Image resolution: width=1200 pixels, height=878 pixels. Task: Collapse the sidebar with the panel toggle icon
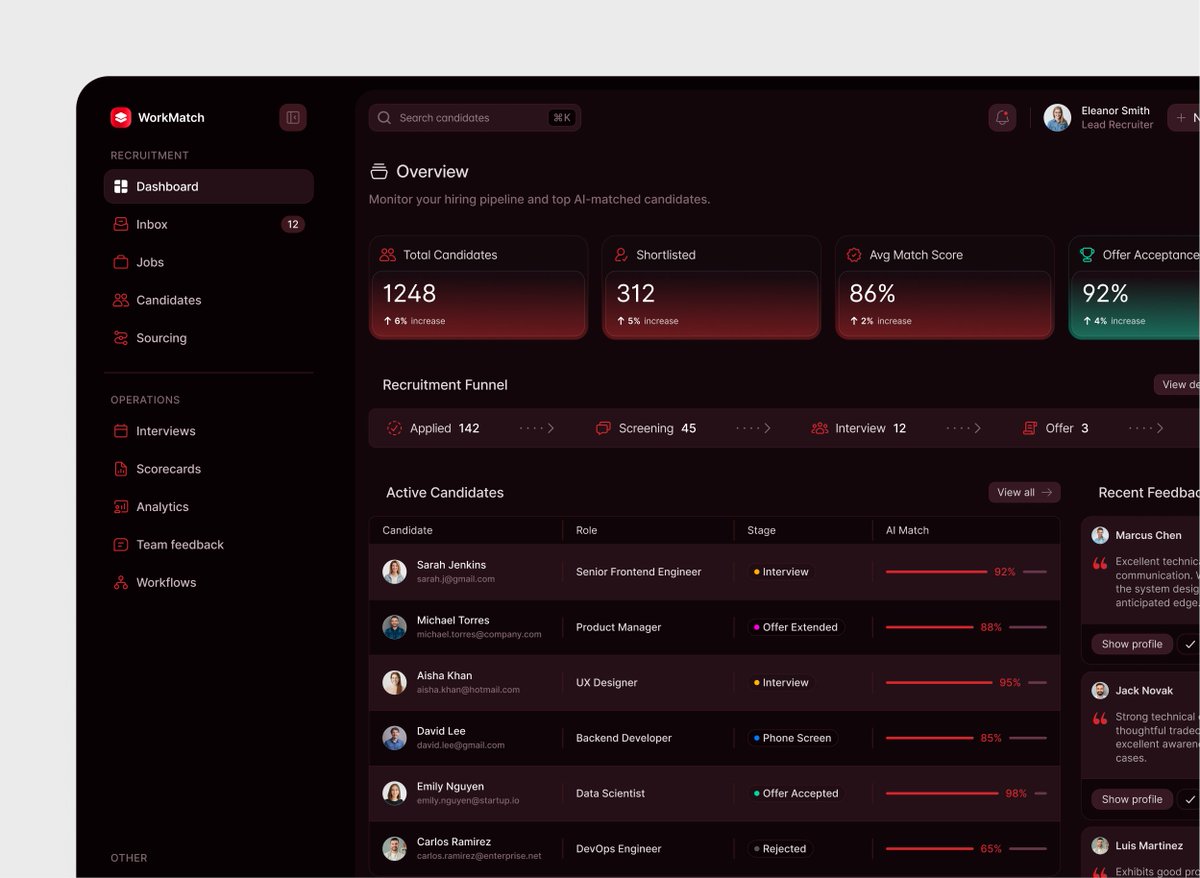click(x=293, y=117)
